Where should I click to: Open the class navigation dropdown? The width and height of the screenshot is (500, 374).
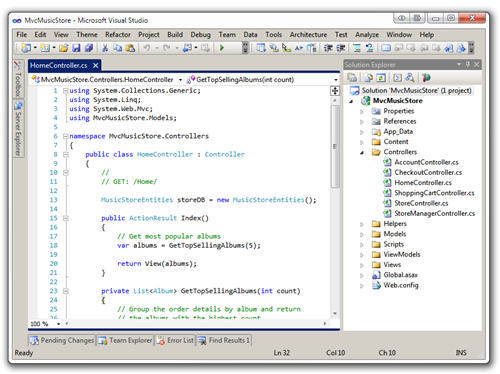point(180,80)
